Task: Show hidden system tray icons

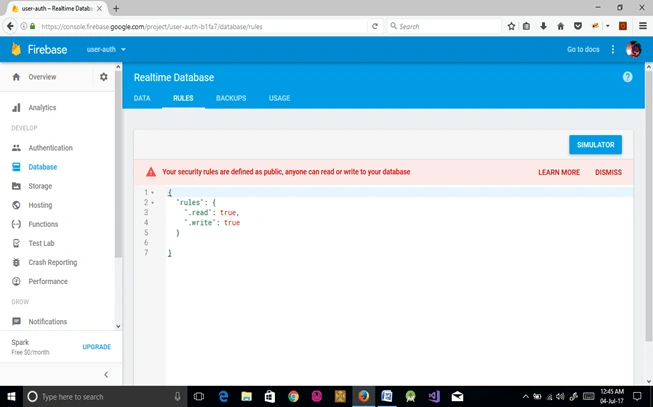Action: tap(526, 397)
